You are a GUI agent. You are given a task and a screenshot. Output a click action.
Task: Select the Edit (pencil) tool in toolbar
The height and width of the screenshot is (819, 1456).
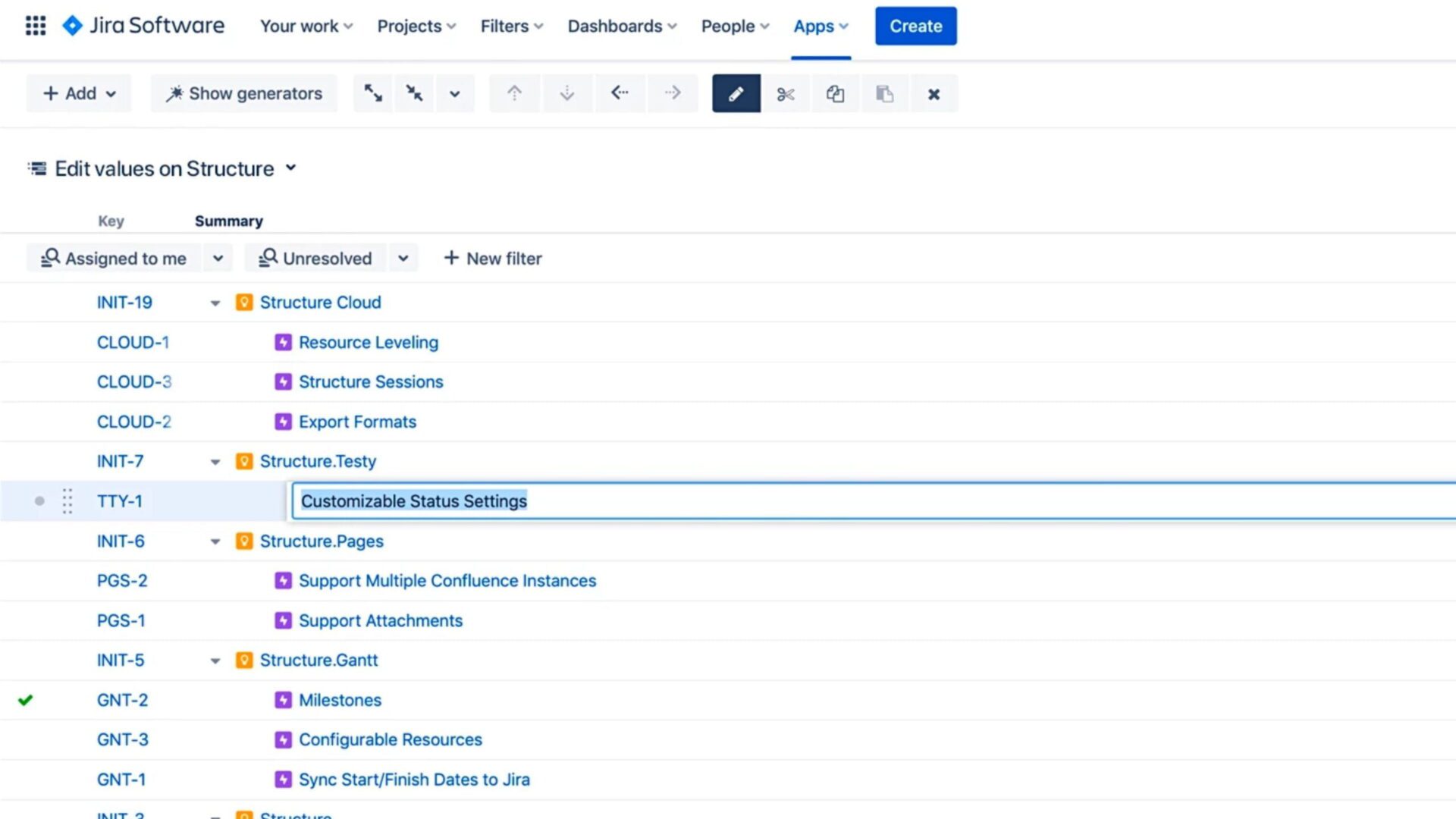point(735,93)
